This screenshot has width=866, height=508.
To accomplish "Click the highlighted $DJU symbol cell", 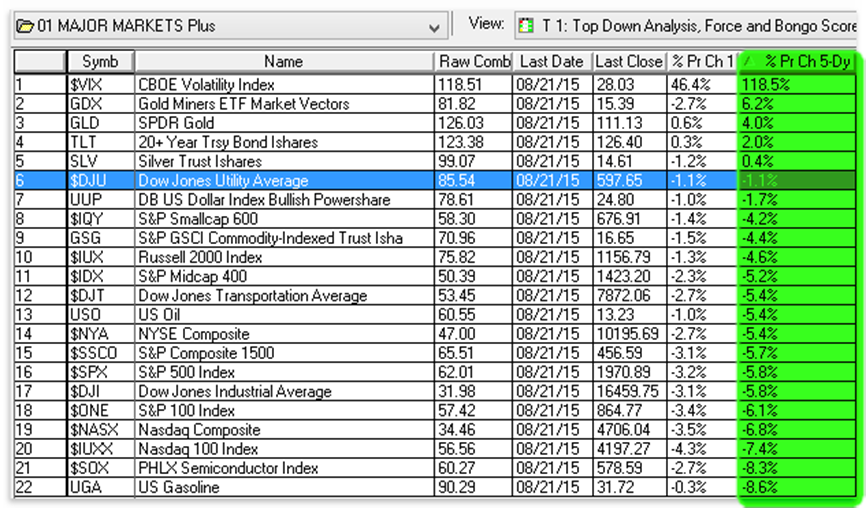I will click(101, 181).
